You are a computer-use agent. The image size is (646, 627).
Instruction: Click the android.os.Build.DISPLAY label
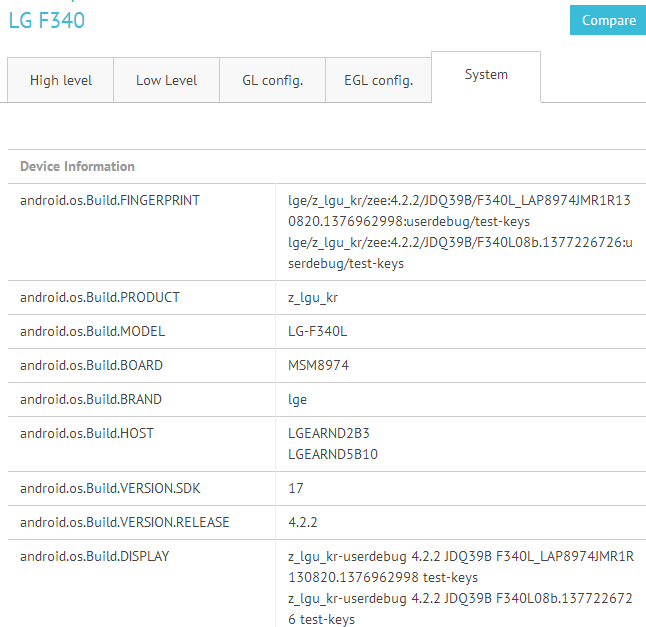[94, 556]
